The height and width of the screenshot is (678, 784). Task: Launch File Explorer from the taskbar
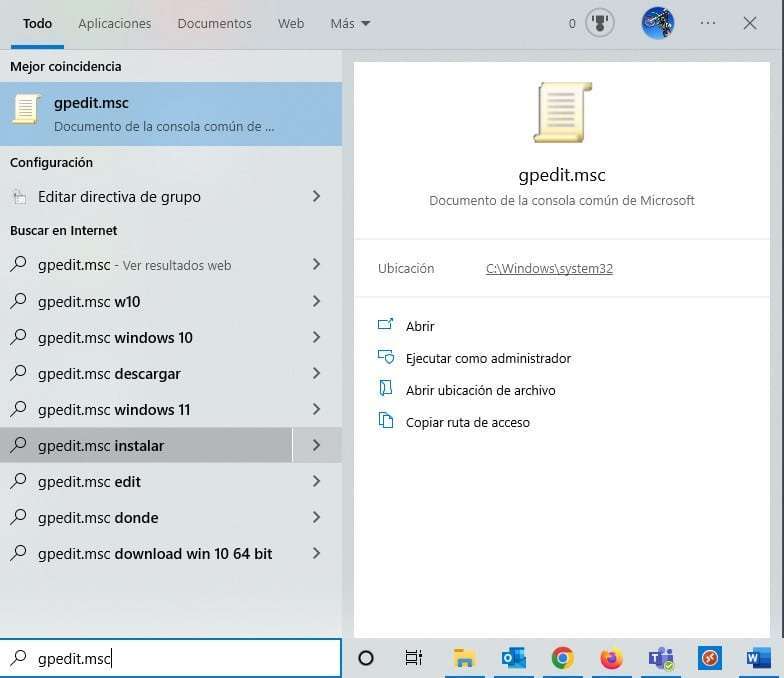464,658
